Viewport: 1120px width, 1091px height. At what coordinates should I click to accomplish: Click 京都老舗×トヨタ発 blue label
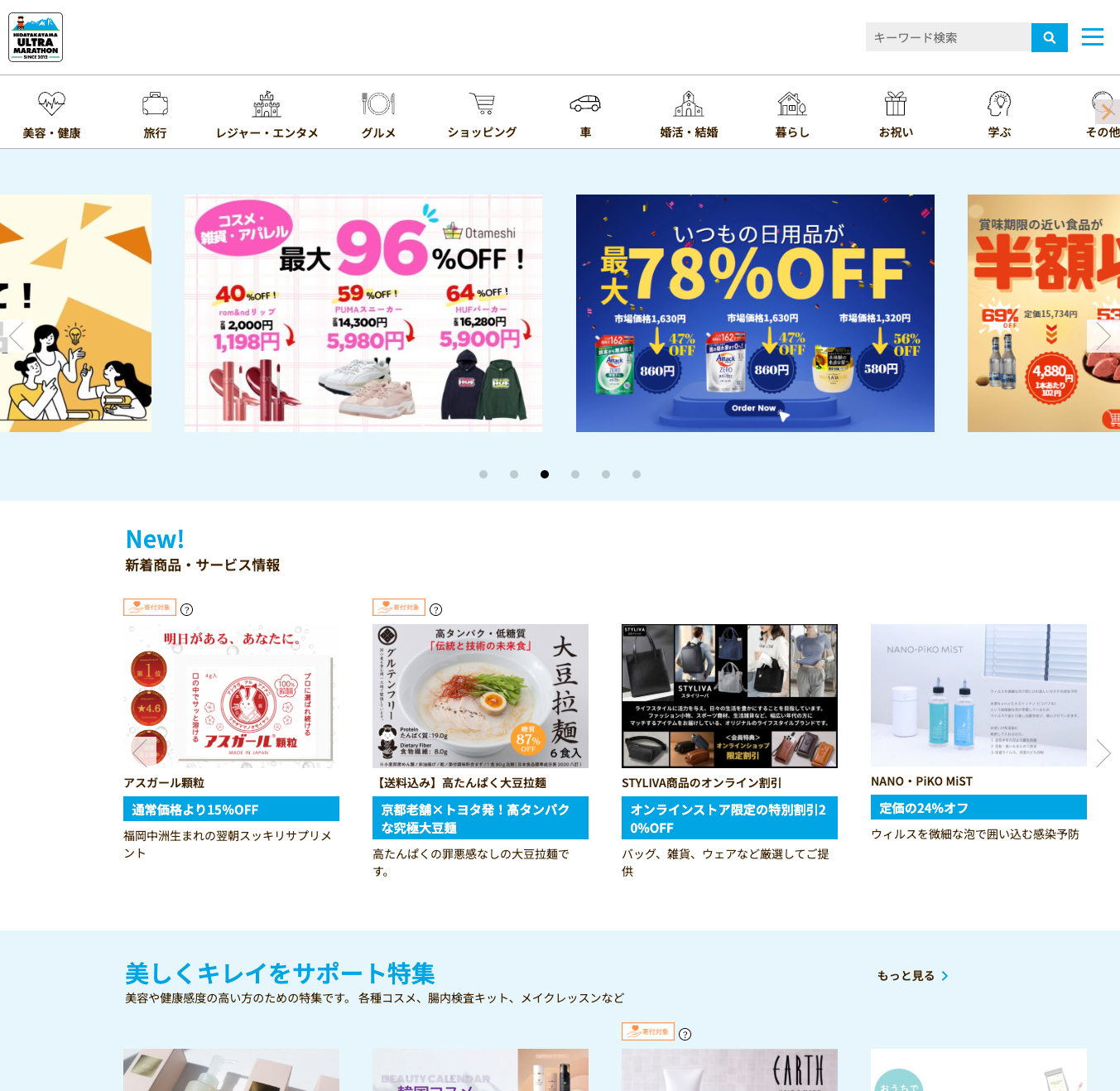click(x=480, y=818)
